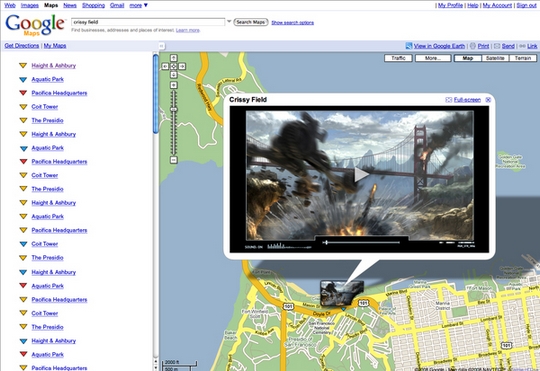
Task: Click the map zoom slider handle
Action: [x=174, y=110]
